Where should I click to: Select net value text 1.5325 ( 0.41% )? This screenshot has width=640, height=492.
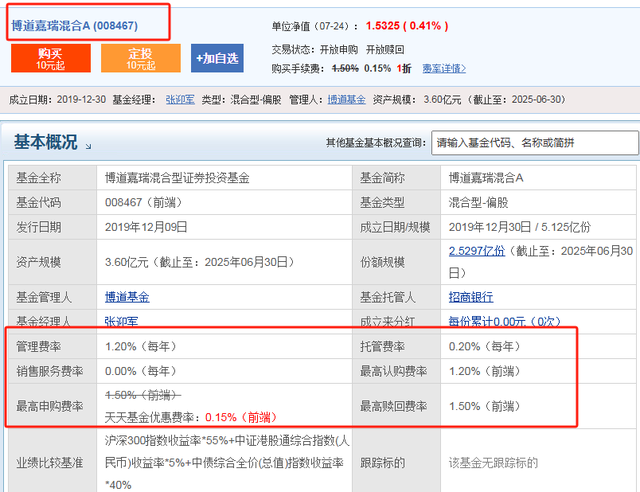click(407, 26)
